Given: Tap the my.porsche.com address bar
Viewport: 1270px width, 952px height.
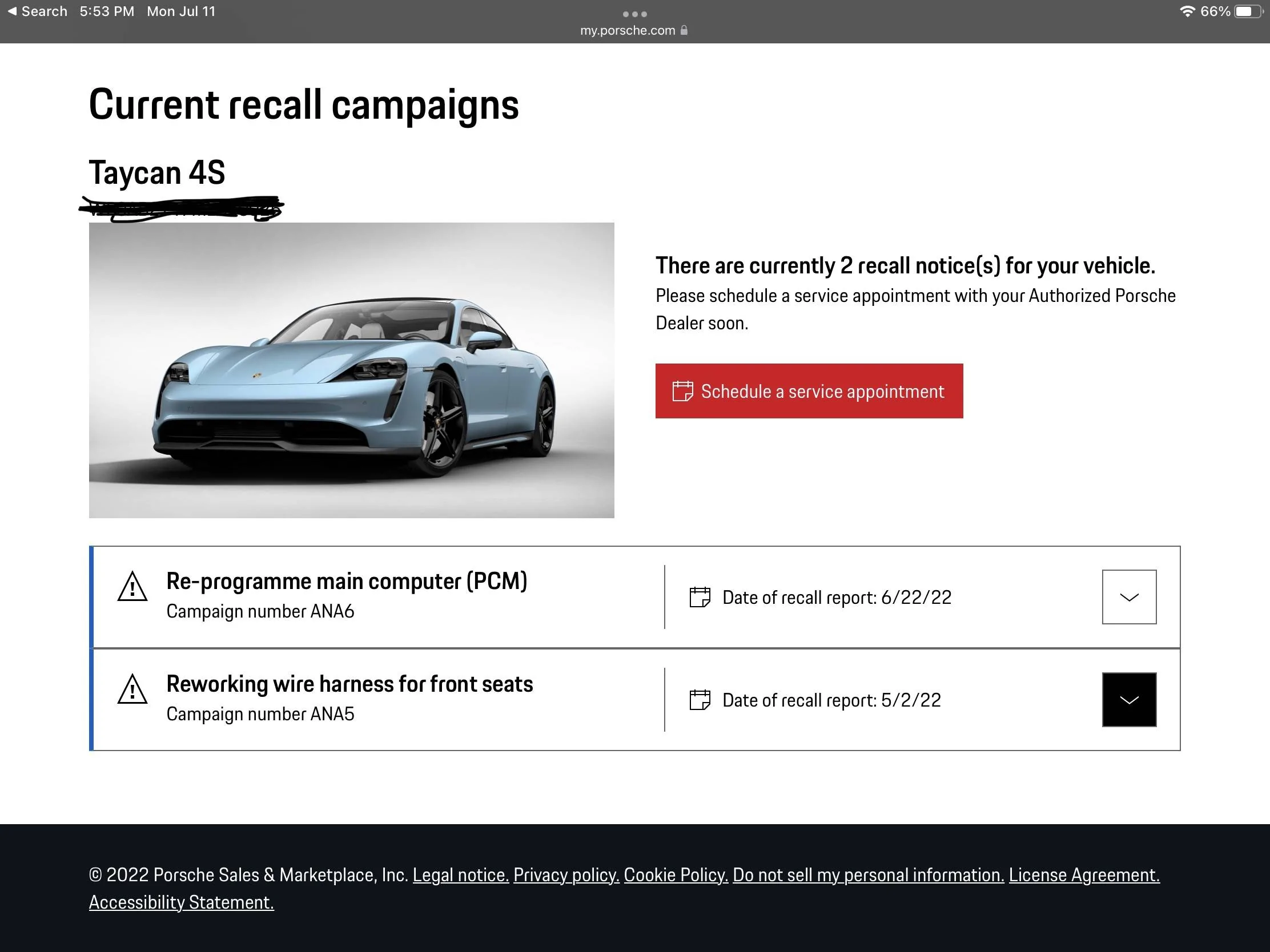Looking at the screenshot, I should [x=634, y=30].
